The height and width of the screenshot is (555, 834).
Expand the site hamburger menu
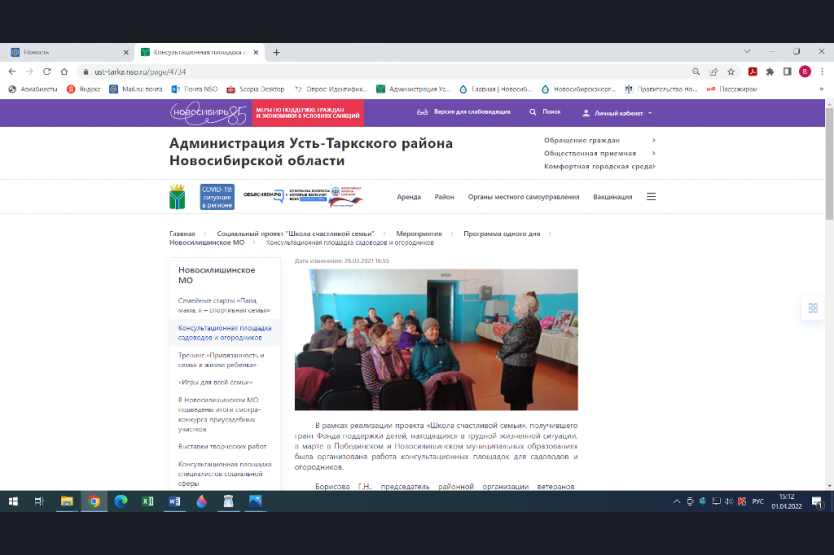(x=651, y=196)
